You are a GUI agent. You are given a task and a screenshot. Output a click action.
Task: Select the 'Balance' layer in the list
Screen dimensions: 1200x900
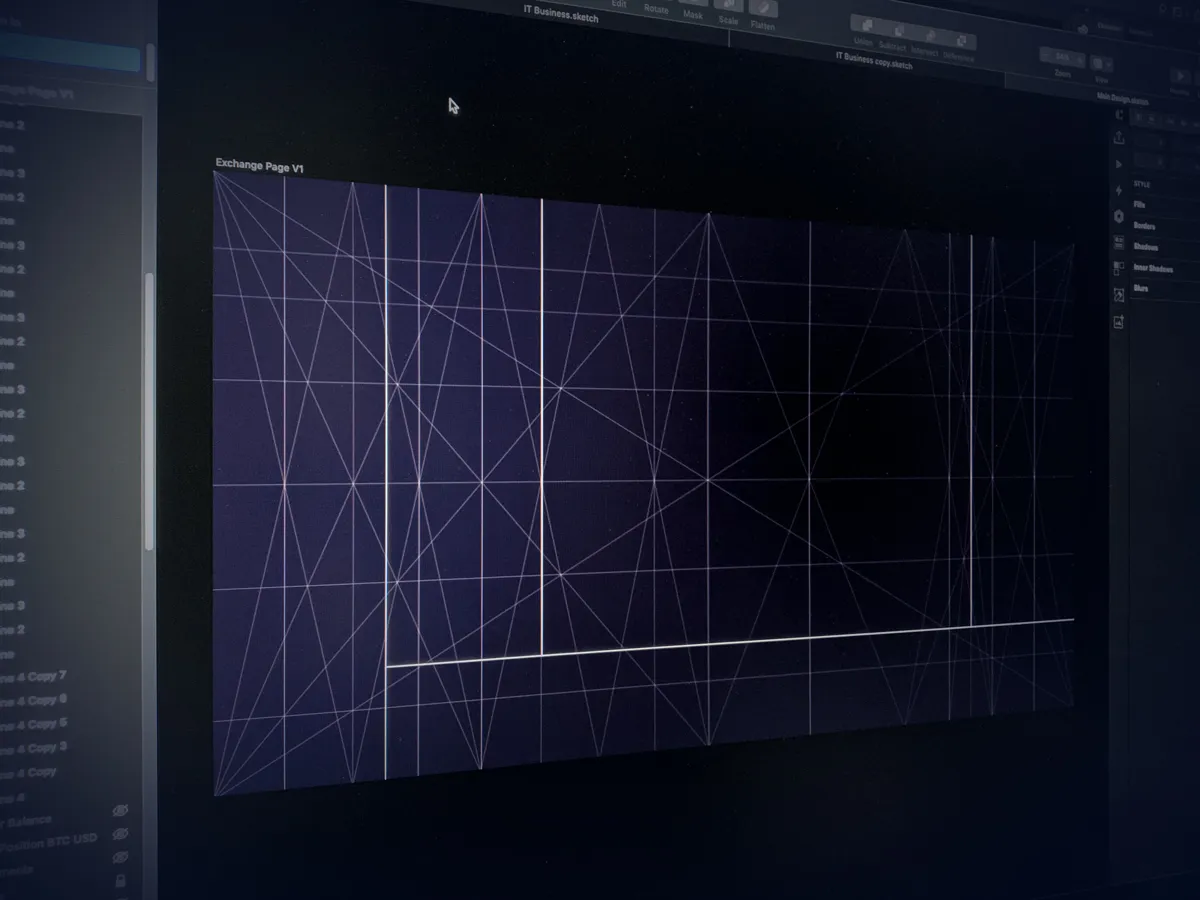coord(27,821)
